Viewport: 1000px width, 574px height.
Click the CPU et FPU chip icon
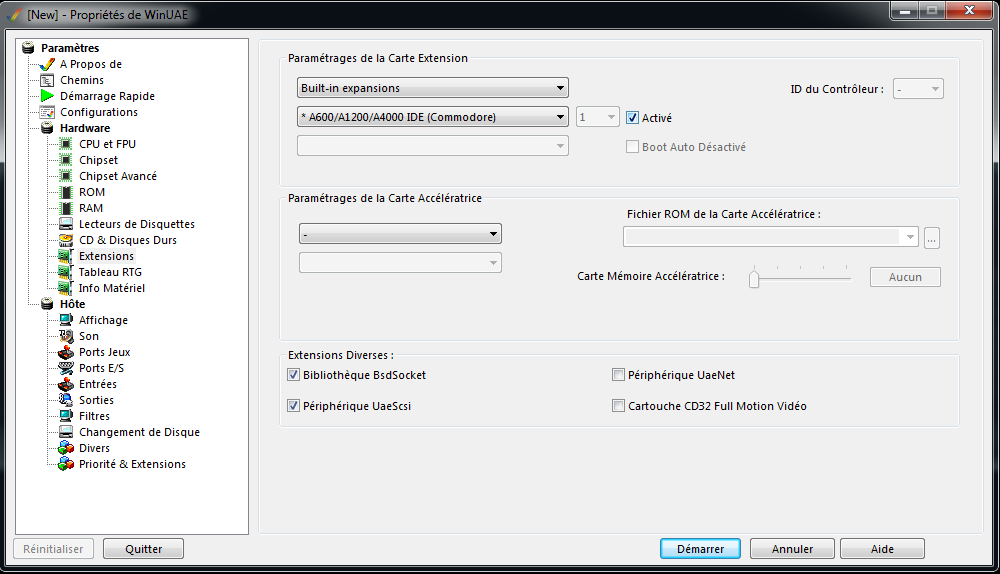(x=66, y=144)
